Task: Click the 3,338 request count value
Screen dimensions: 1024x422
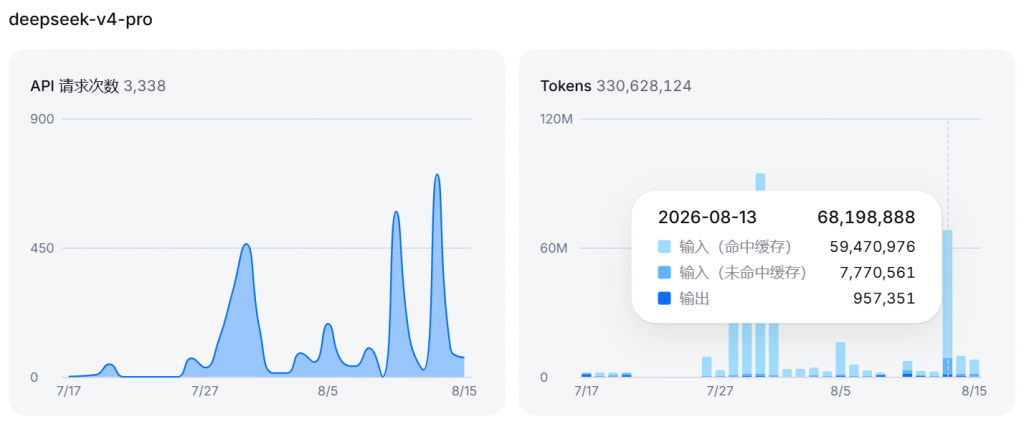Action: [x=144, y=86]
